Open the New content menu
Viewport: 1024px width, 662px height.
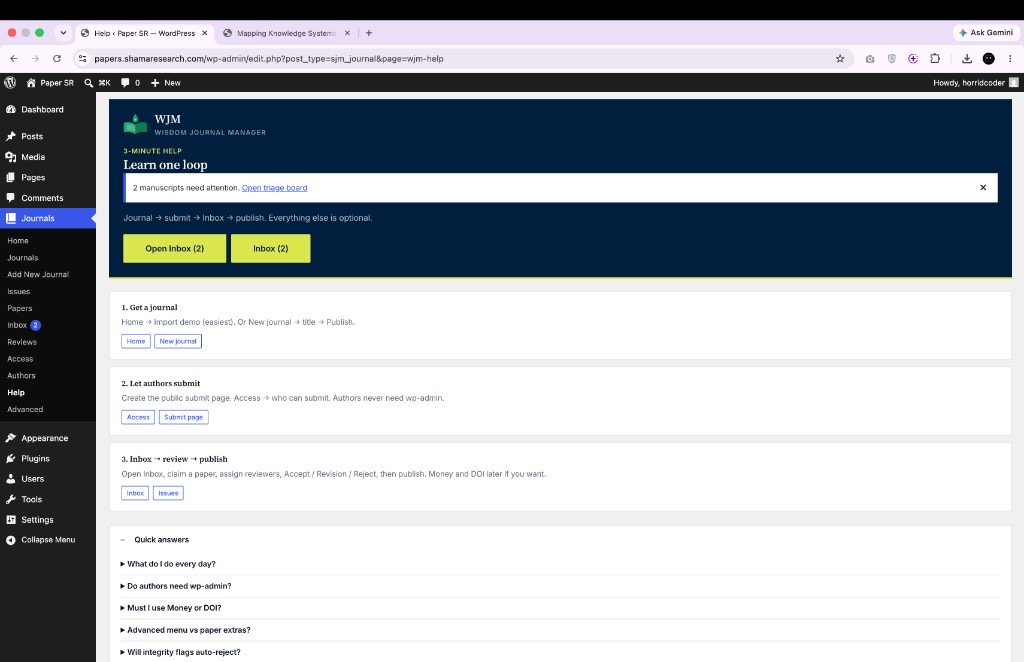tap(165, 83)
